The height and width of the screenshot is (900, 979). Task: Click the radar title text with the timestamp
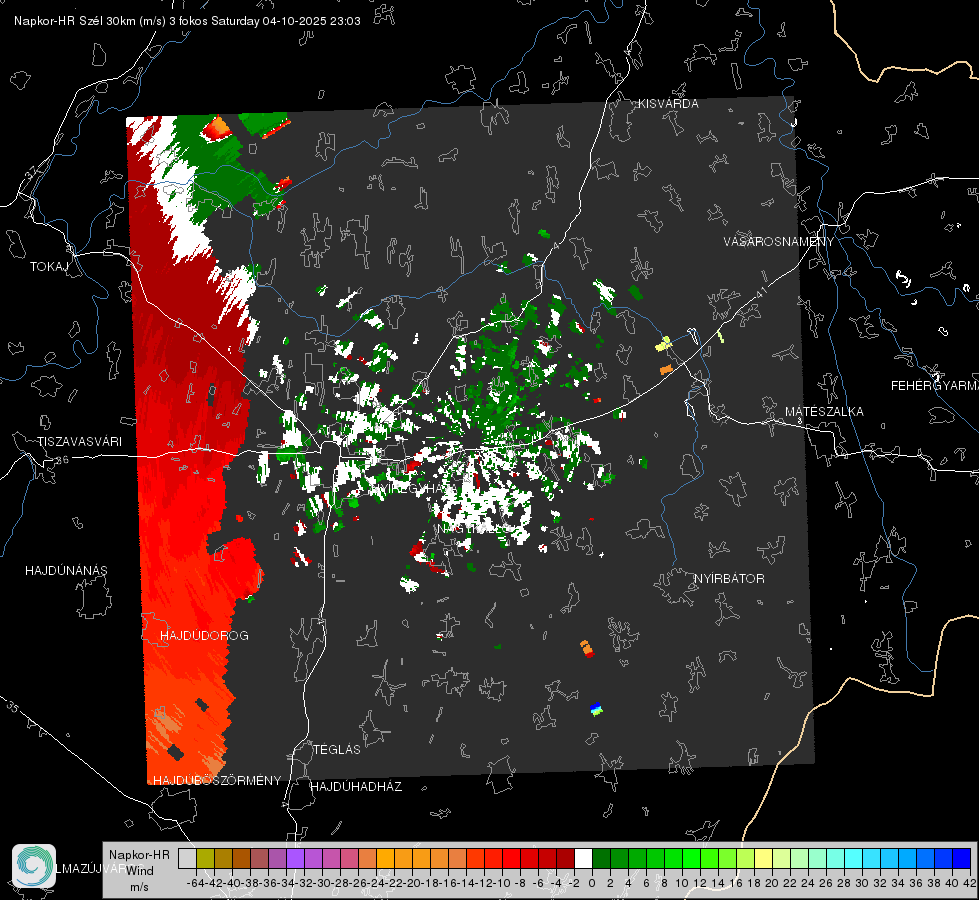187,21
